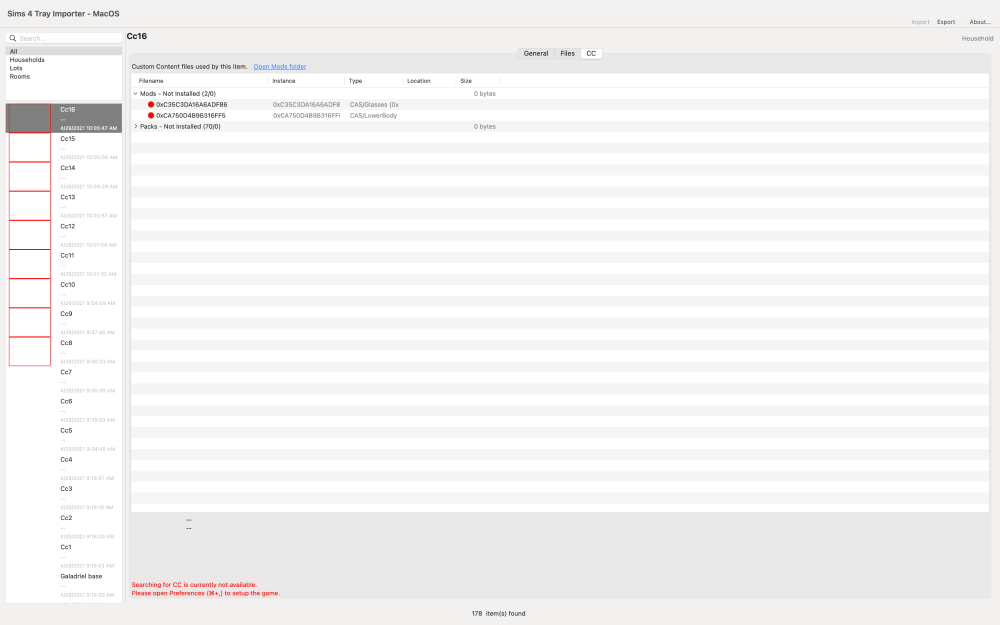Click the search magnifier icon

coord(13,38)
